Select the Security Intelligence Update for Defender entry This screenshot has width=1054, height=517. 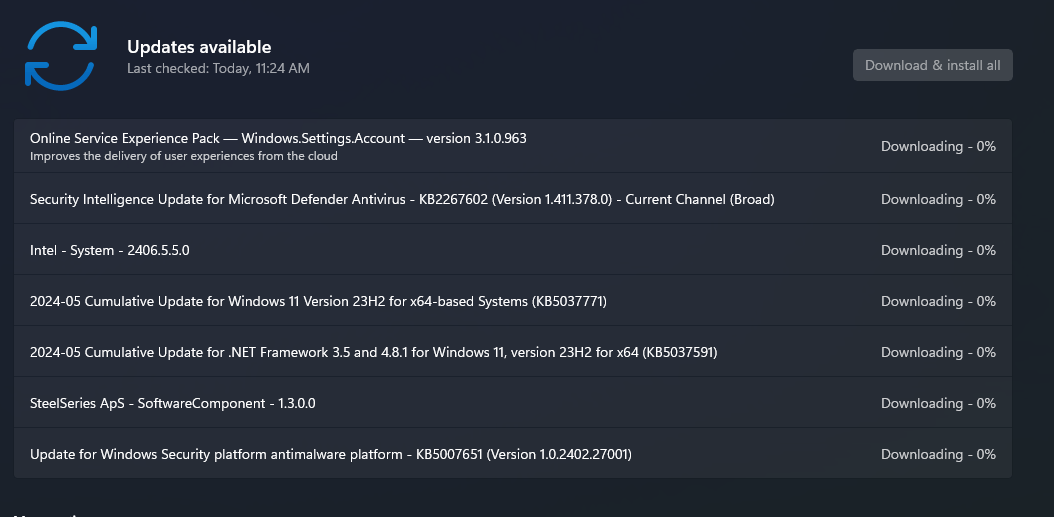click(402, 199)
